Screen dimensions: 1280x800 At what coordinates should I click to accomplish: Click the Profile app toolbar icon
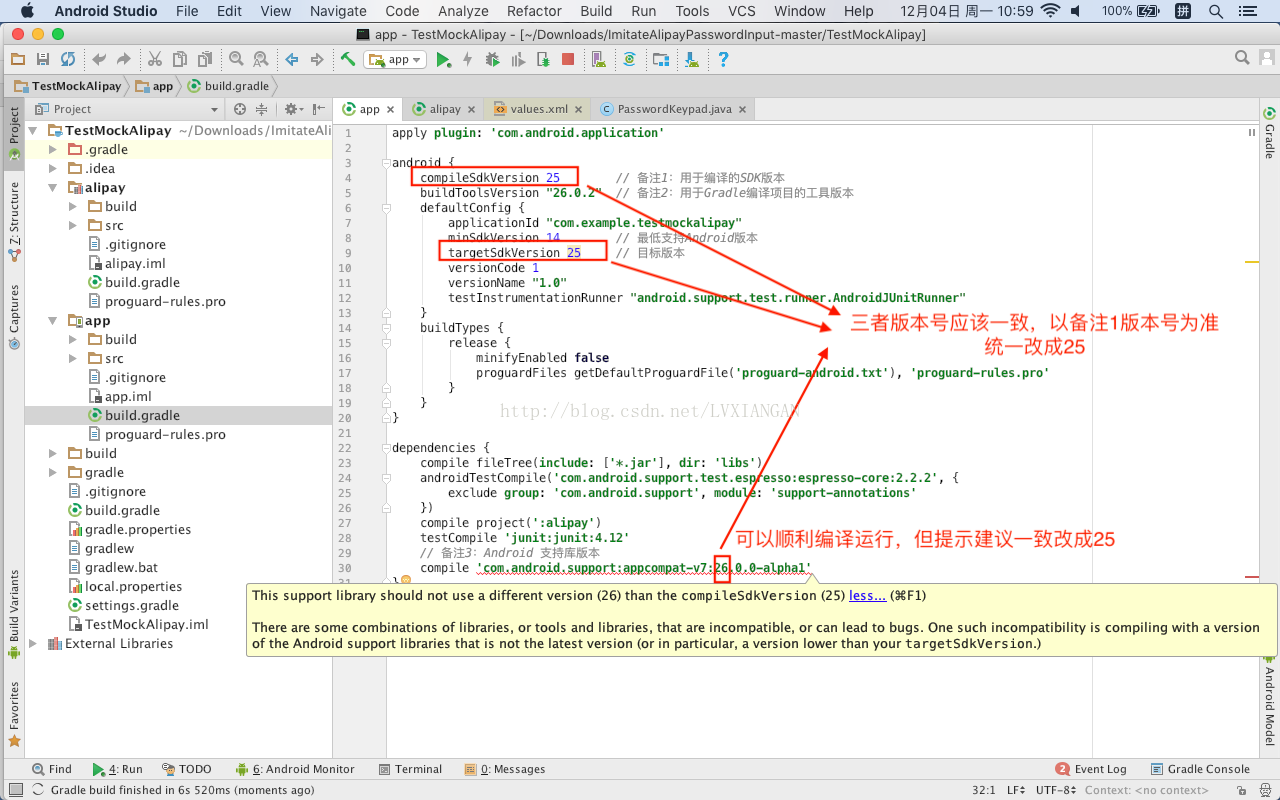[x=517, y=60]
